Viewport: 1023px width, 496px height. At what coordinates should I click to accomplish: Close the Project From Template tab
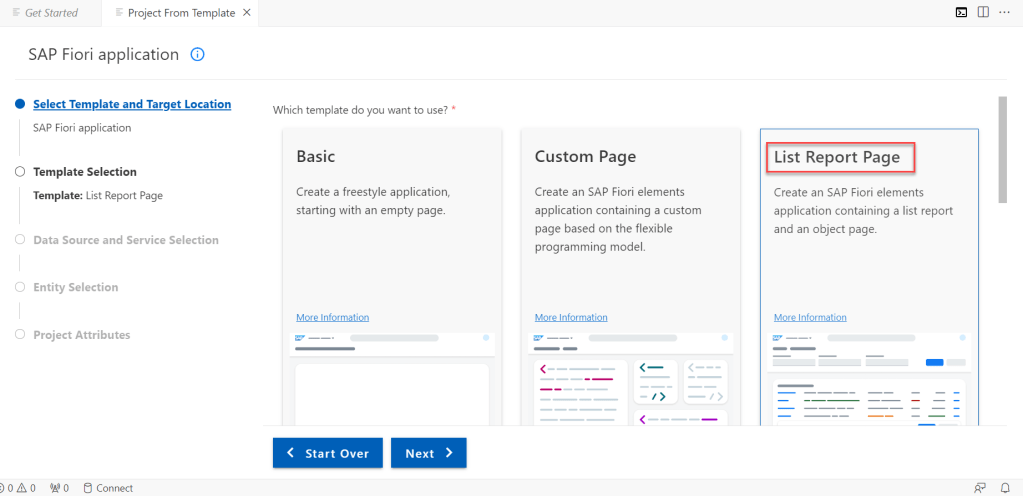point(247,13)
